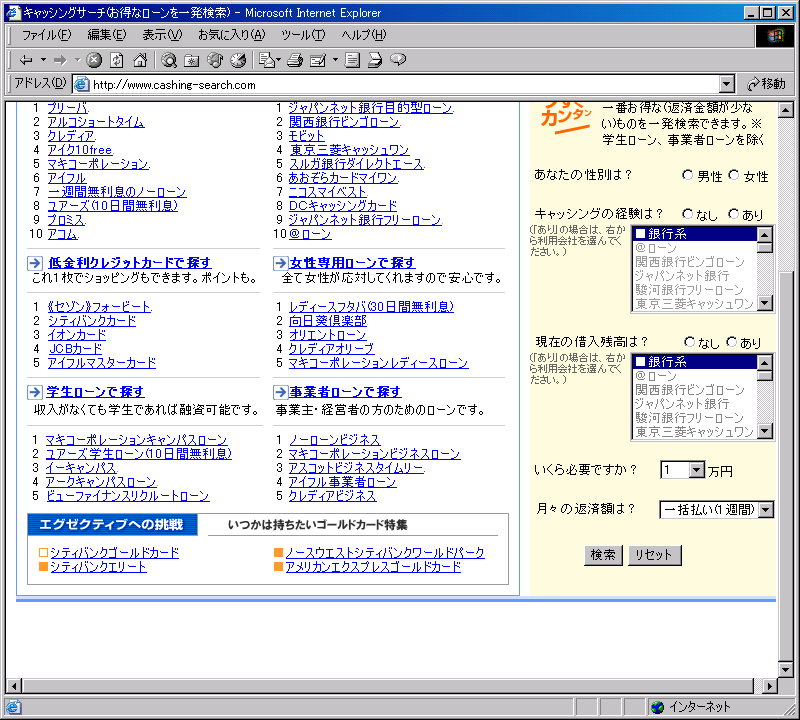Refresh the page using the Refresh icon
The image size is (800, 720).
coord(117,60)
